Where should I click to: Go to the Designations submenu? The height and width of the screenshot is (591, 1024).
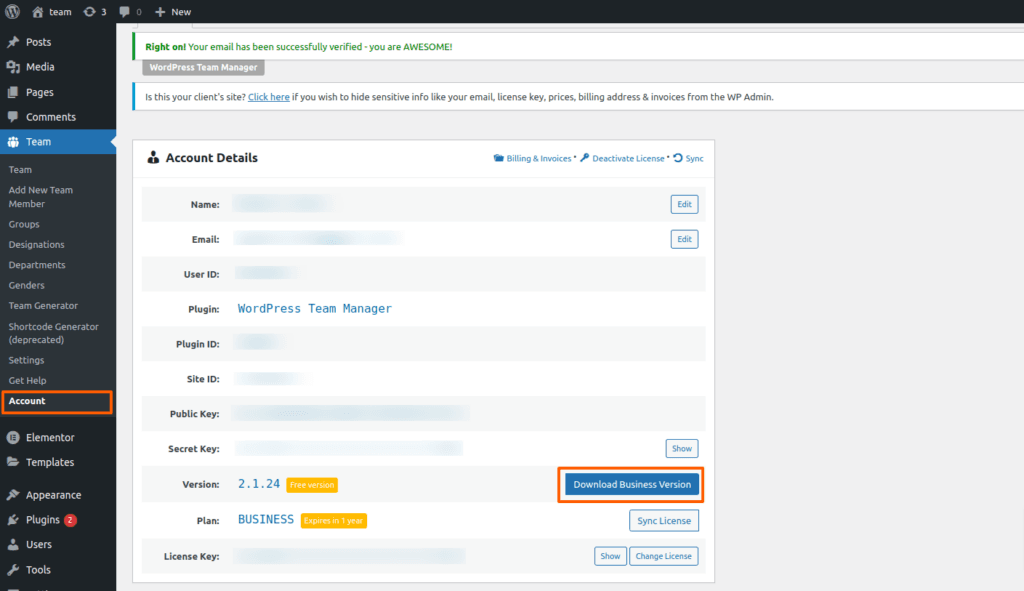pos(37,244)
